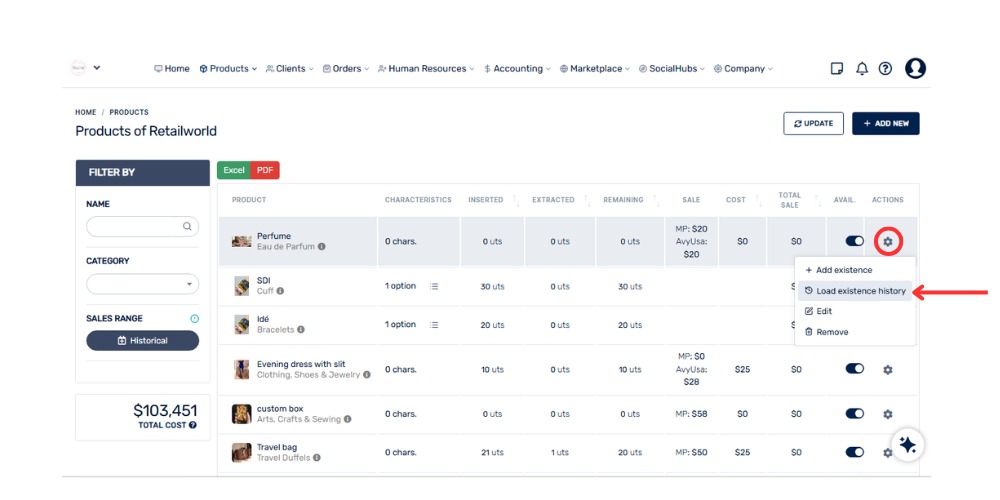This screenshot has height=500, width=1000.
Task: Click the help question mark icon
Action: pyautogui.click(x=885, y=69)
